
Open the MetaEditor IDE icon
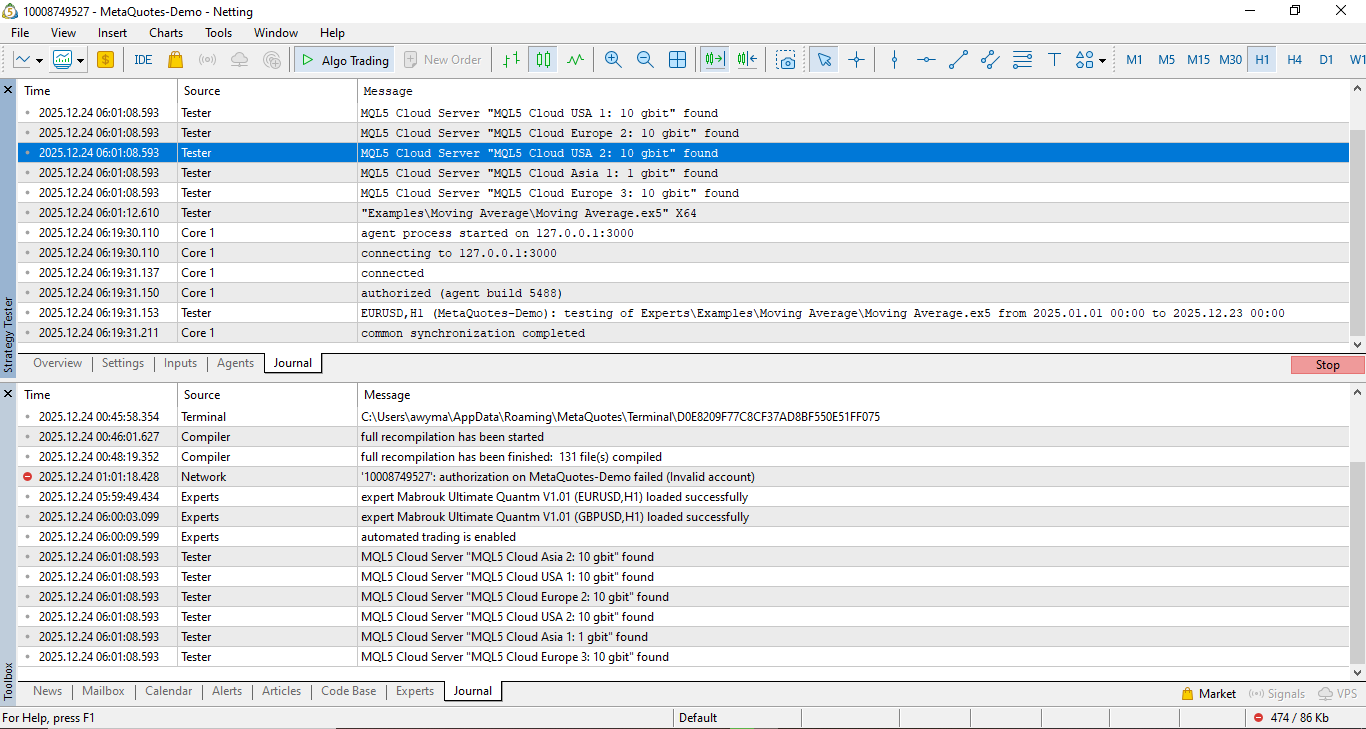pyautogui.click(x=143, y=60)
